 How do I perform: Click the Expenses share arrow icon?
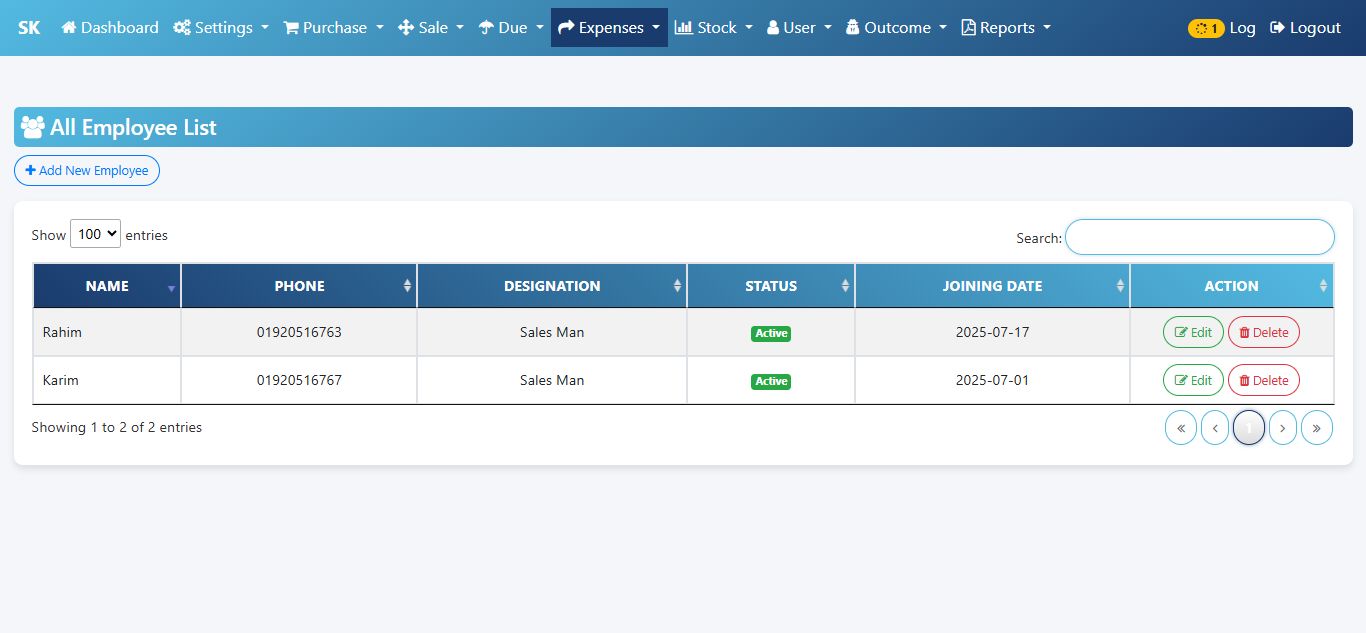(566, 28)
